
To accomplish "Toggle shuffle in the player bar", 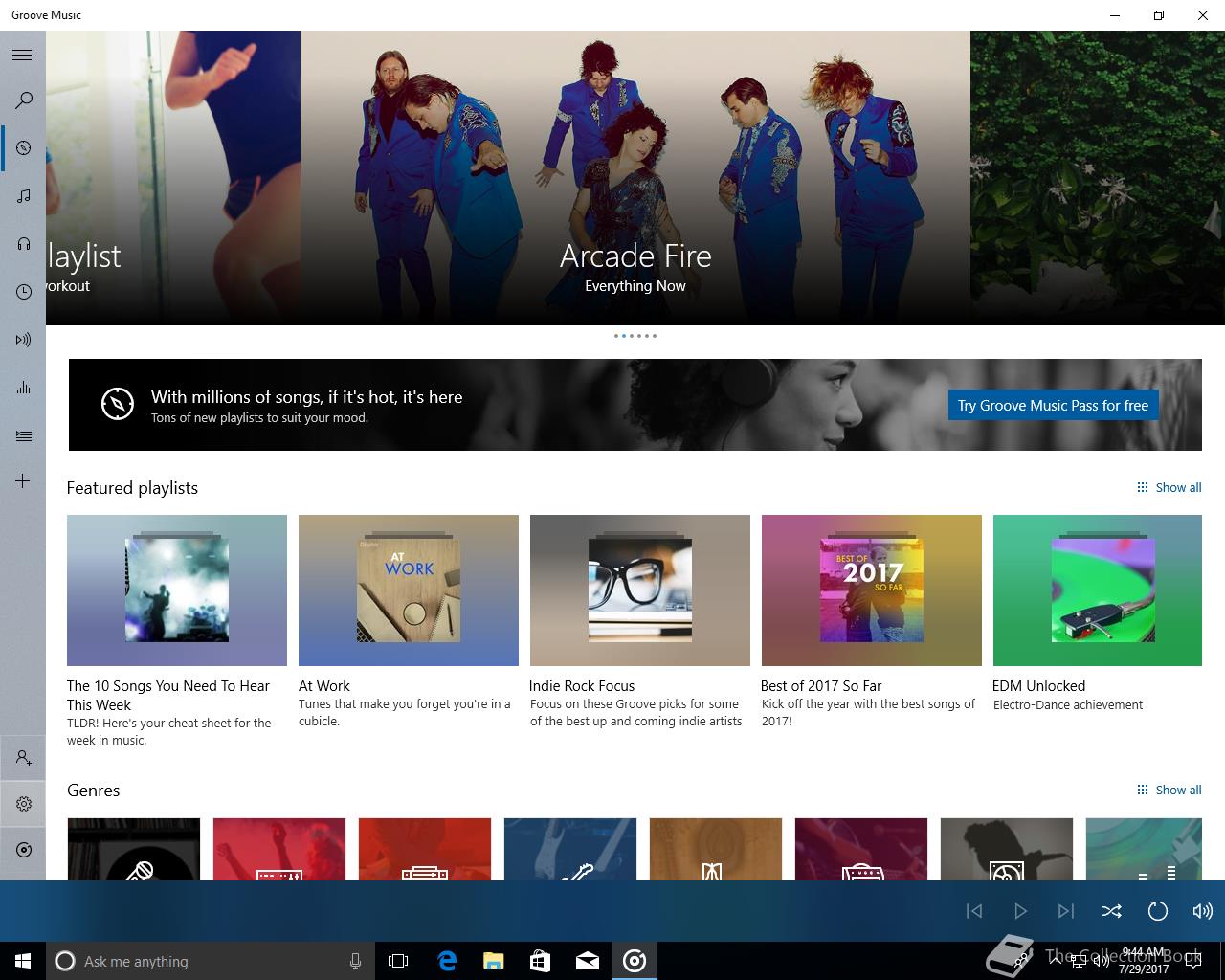I will 1112,911.
